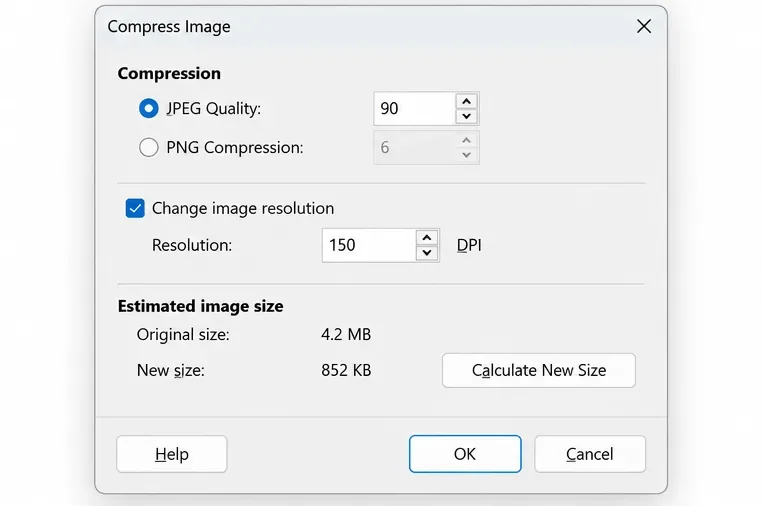Open Help for Compress Image

click(x=172, y=454)
